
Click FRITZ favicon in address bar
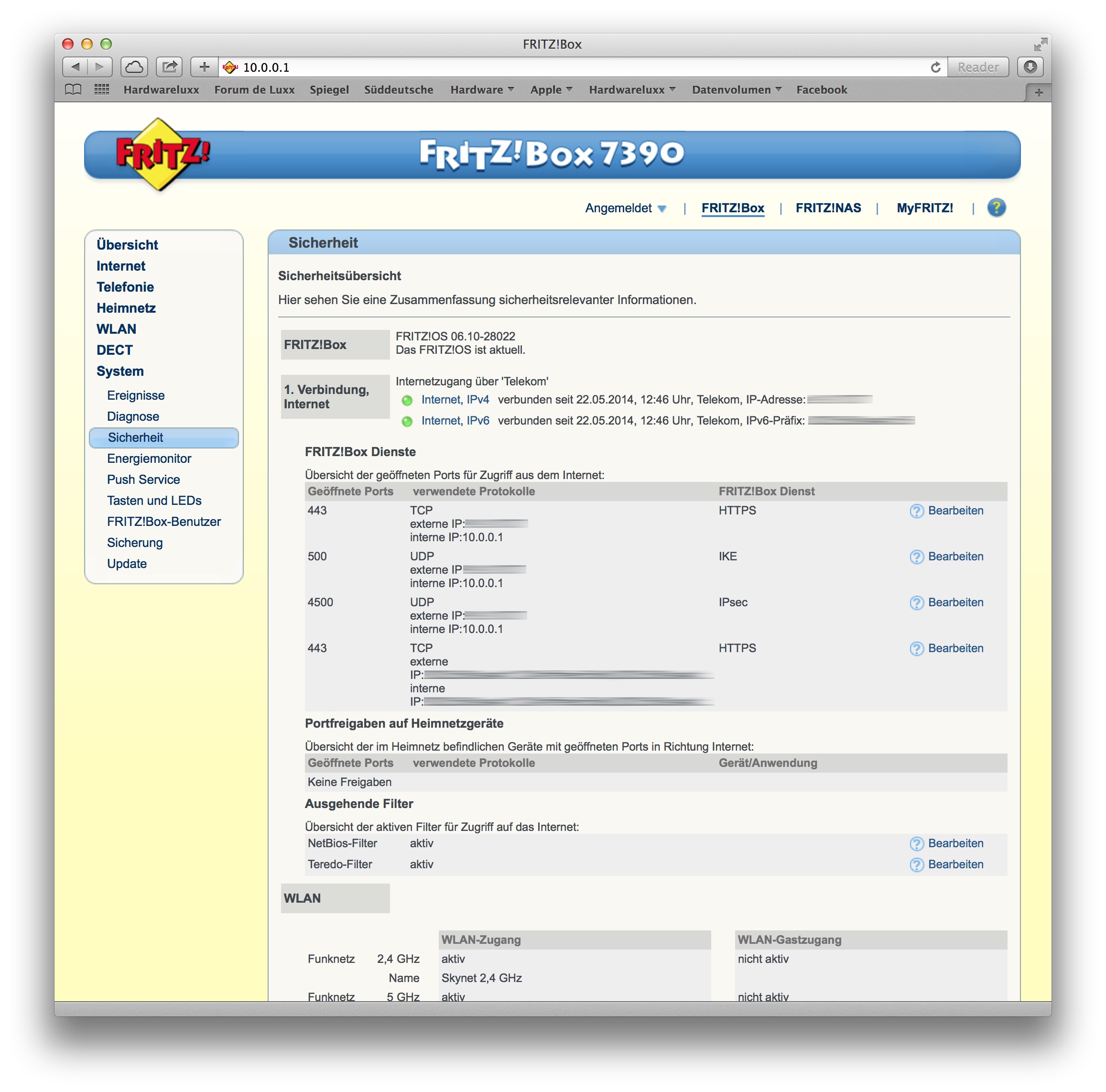coord(230,67)
